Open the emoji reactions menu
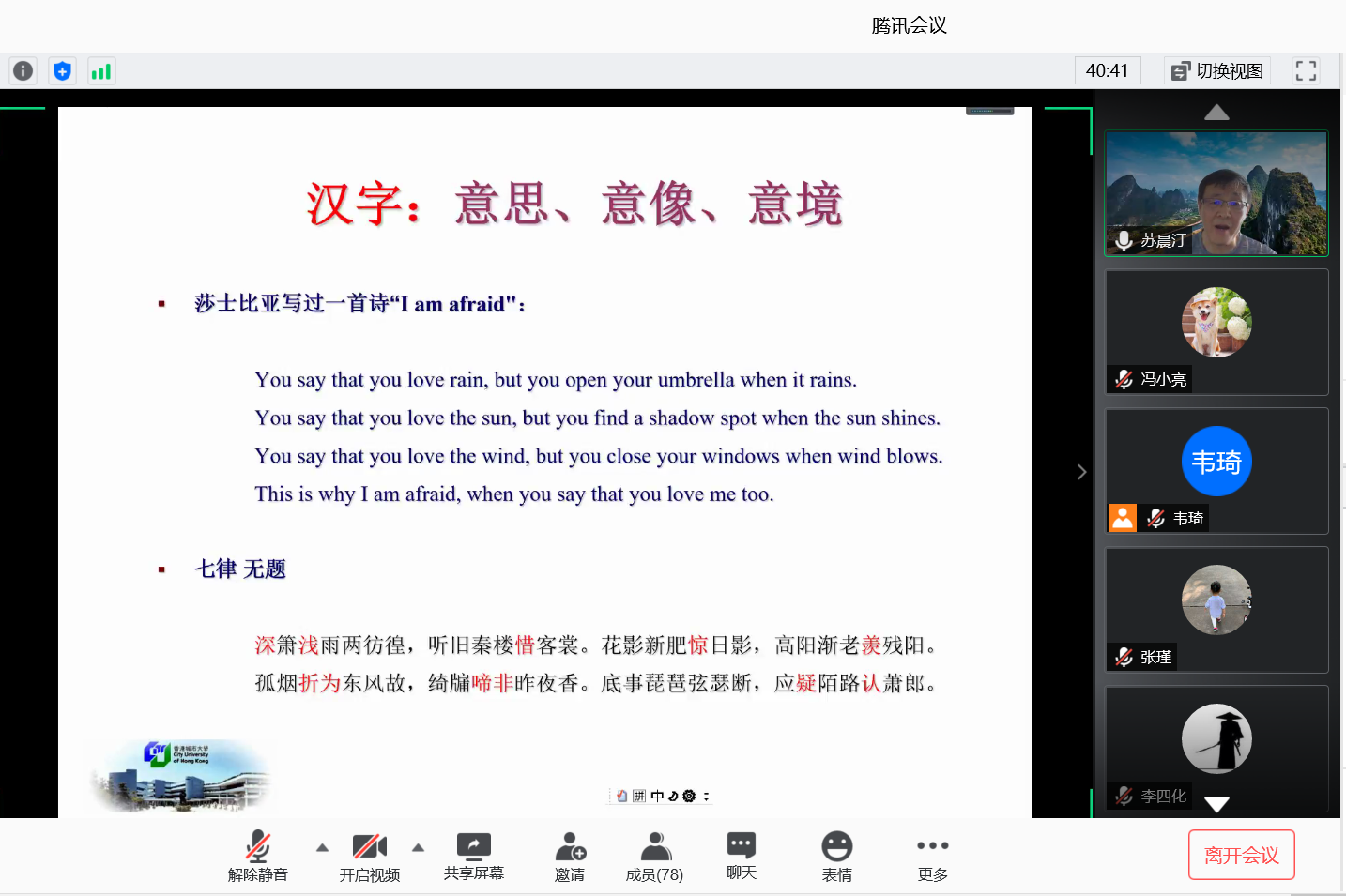This screenshot has height=896, width=1346. pos(836,857)
